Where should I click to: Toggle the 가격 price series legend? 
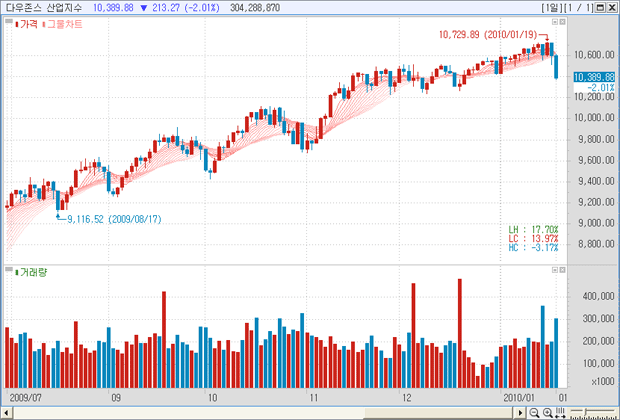click(x=28, y=22)
